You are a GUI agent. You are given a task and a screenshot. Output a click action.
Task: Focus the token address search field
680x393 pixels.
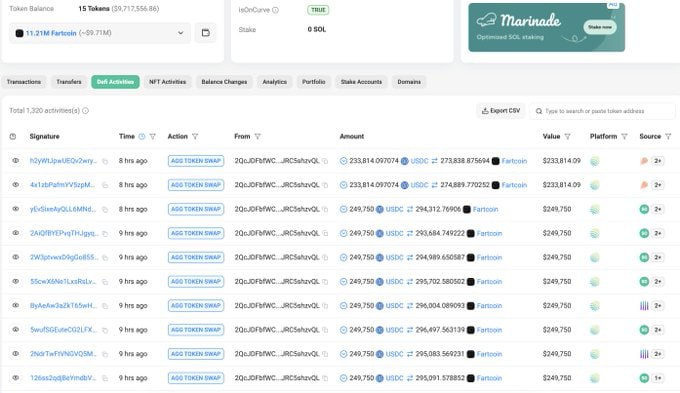pyautogui.click(x=602, y=111)
